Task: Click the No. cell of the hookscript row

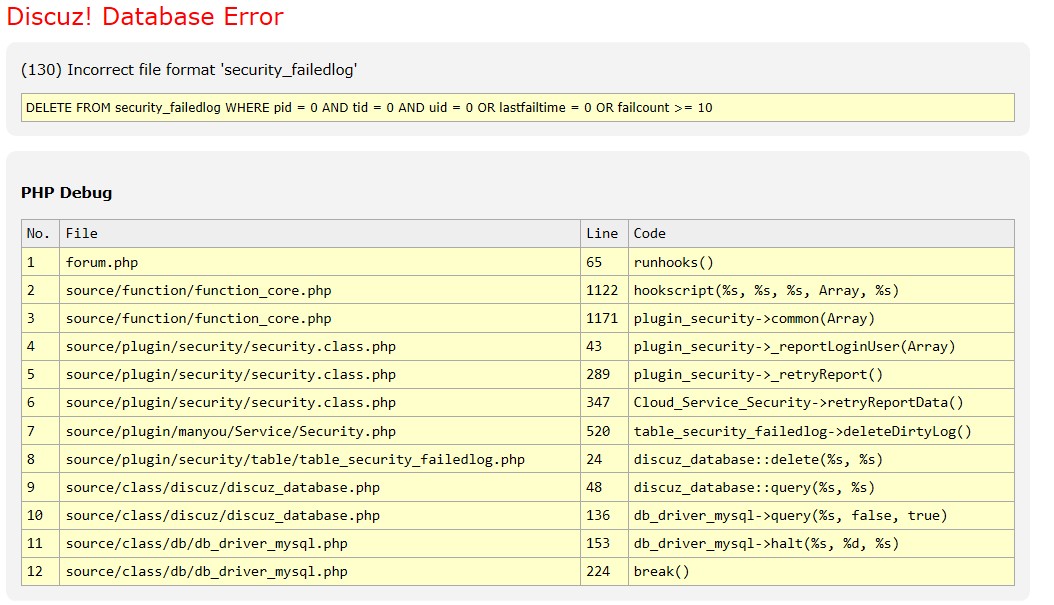Action: [40, 290]
